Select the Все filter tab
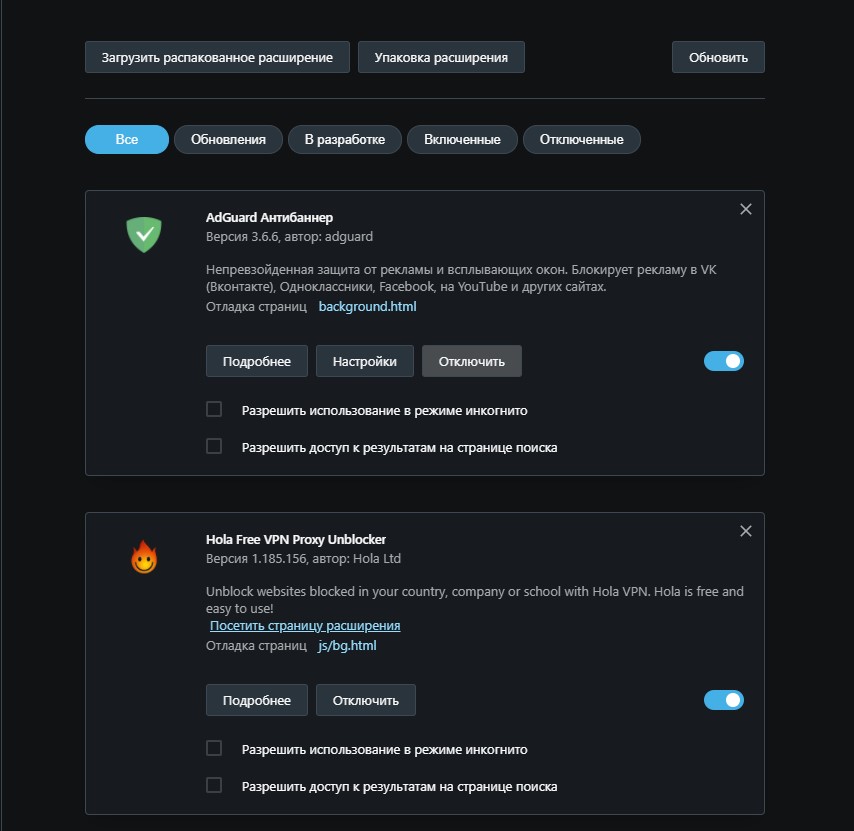Image resolution: width=854 pixels, height=831 pixels. (x=127, y=139)
